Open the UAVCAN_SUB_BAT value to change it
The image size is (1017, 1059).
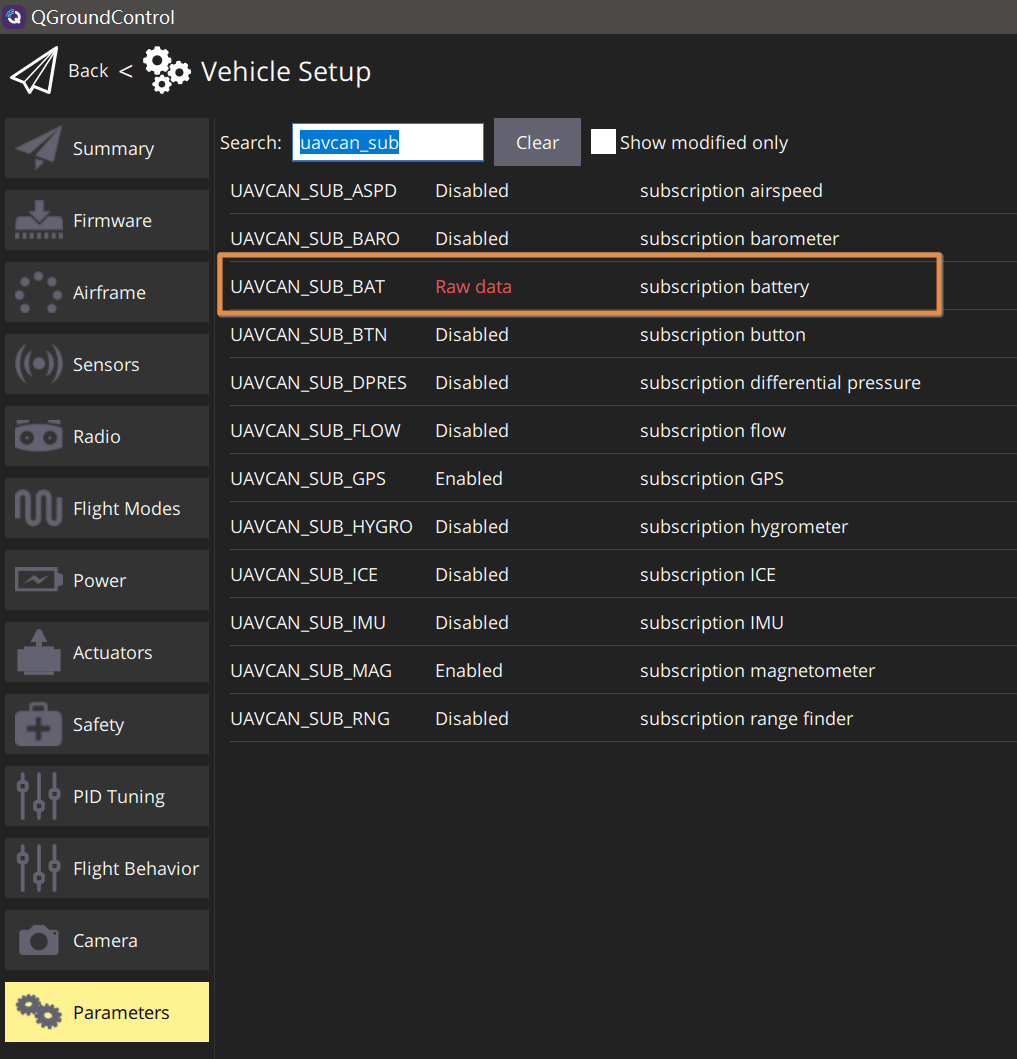point(473,286)
